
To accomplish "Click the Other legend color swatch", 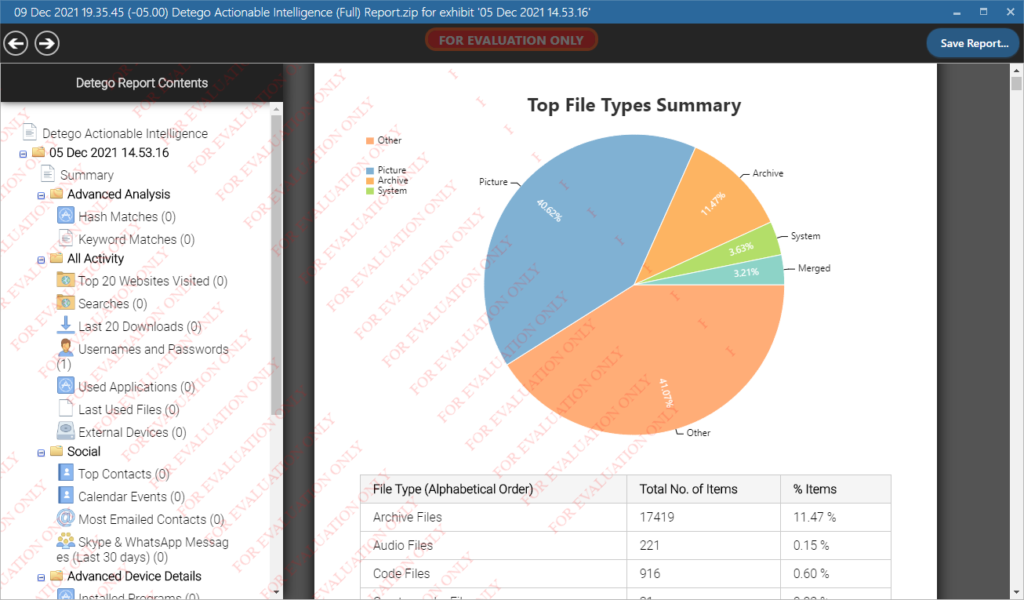I will (x=370, y=140).
